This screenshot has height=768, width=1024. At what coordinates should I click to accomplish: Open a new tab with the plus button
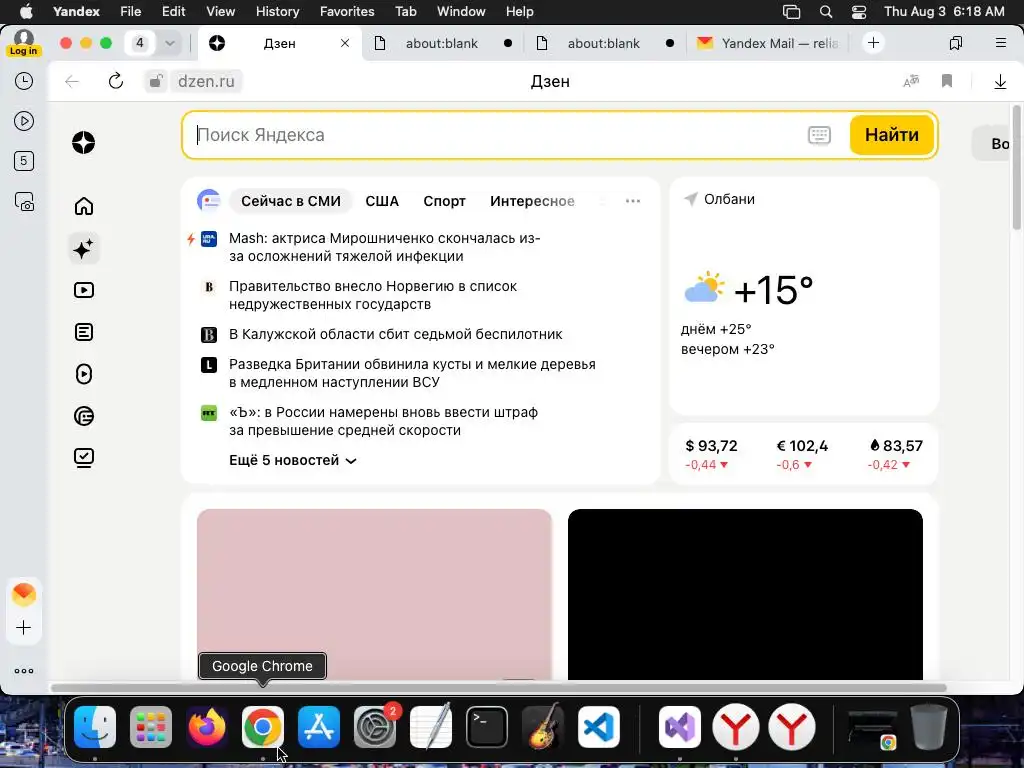click(873, 43)
